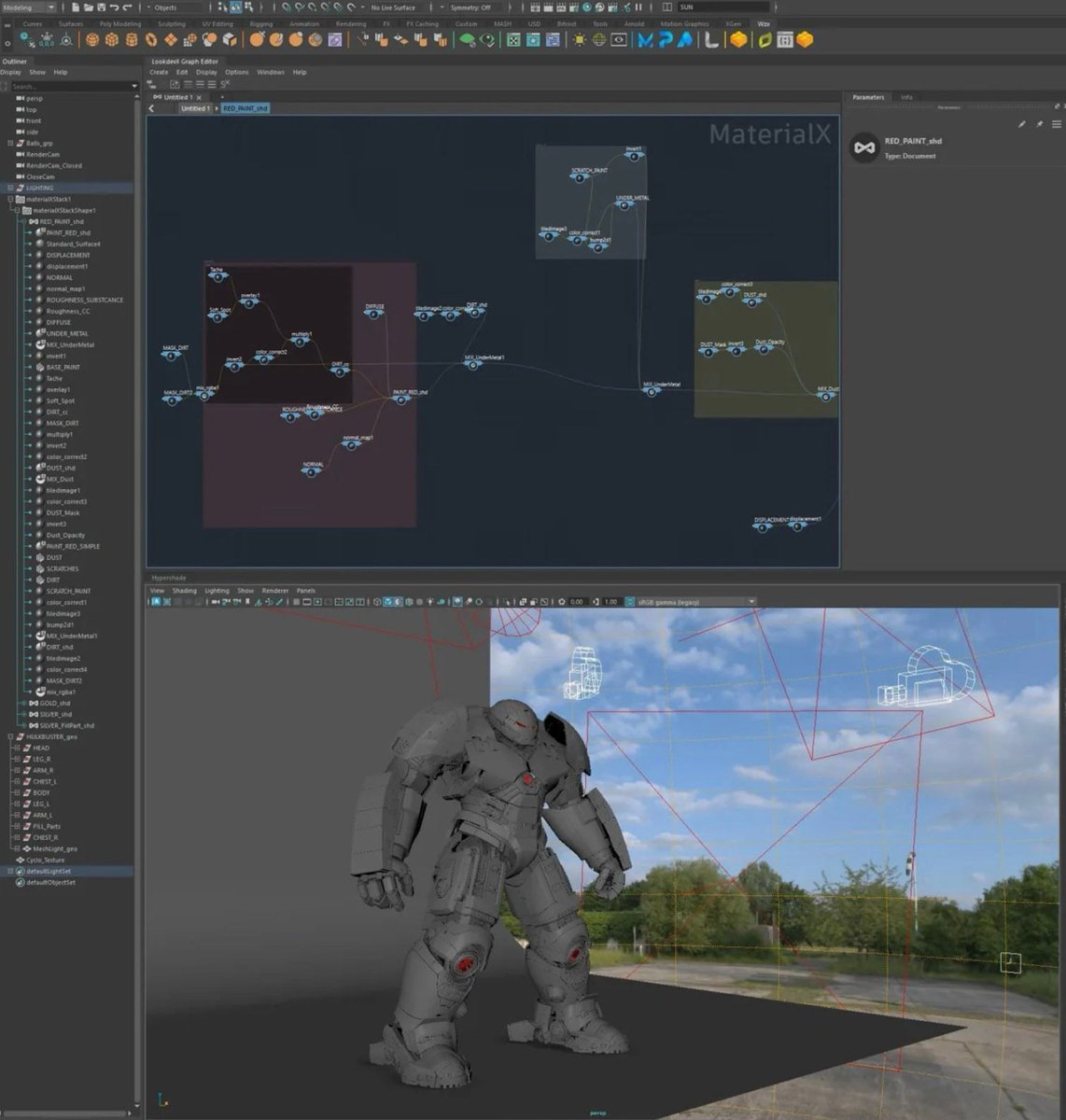Open the Display menu in Outliner
The image size is (1066, 1120).
coord(10,72)
